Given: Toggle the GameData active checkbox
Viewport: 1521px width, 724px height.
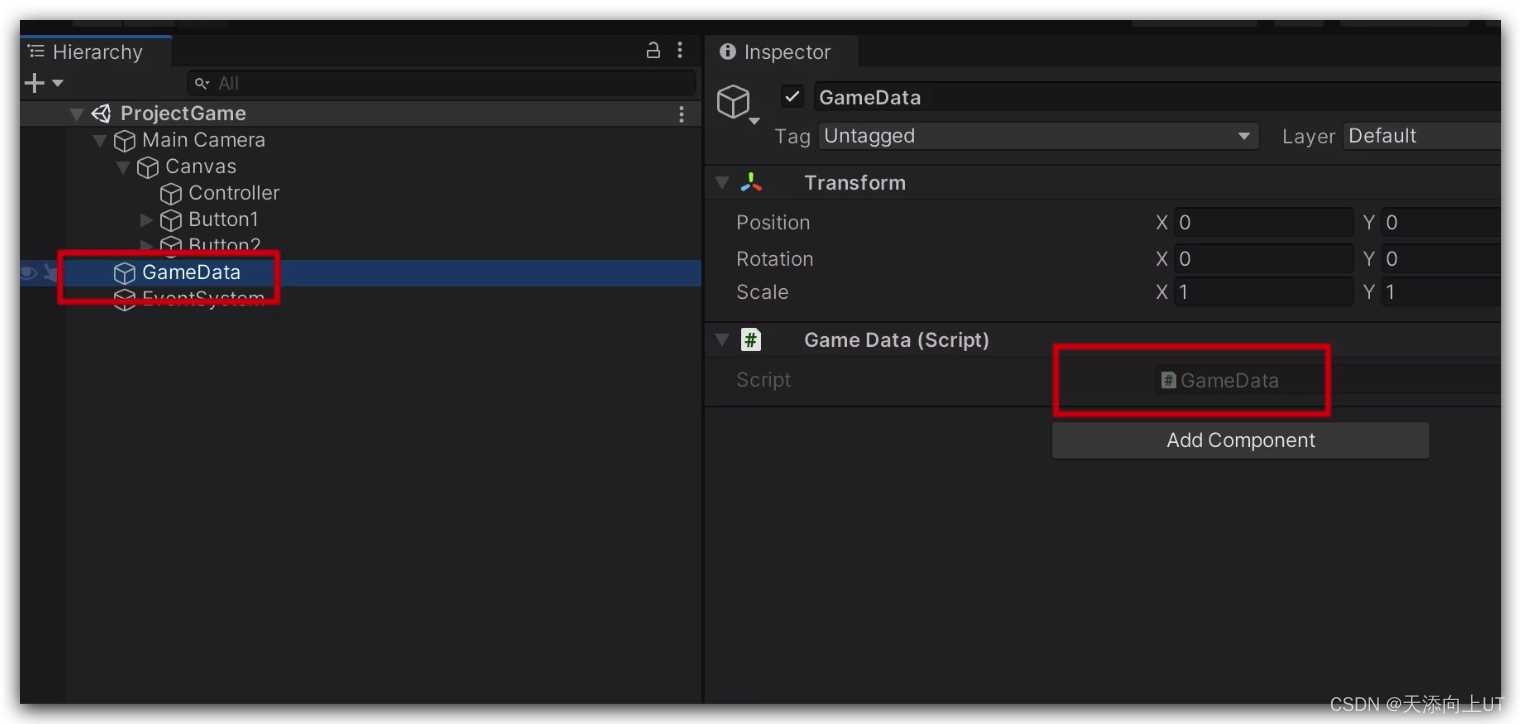Looking at the screenshot, I should coord(792,97).
